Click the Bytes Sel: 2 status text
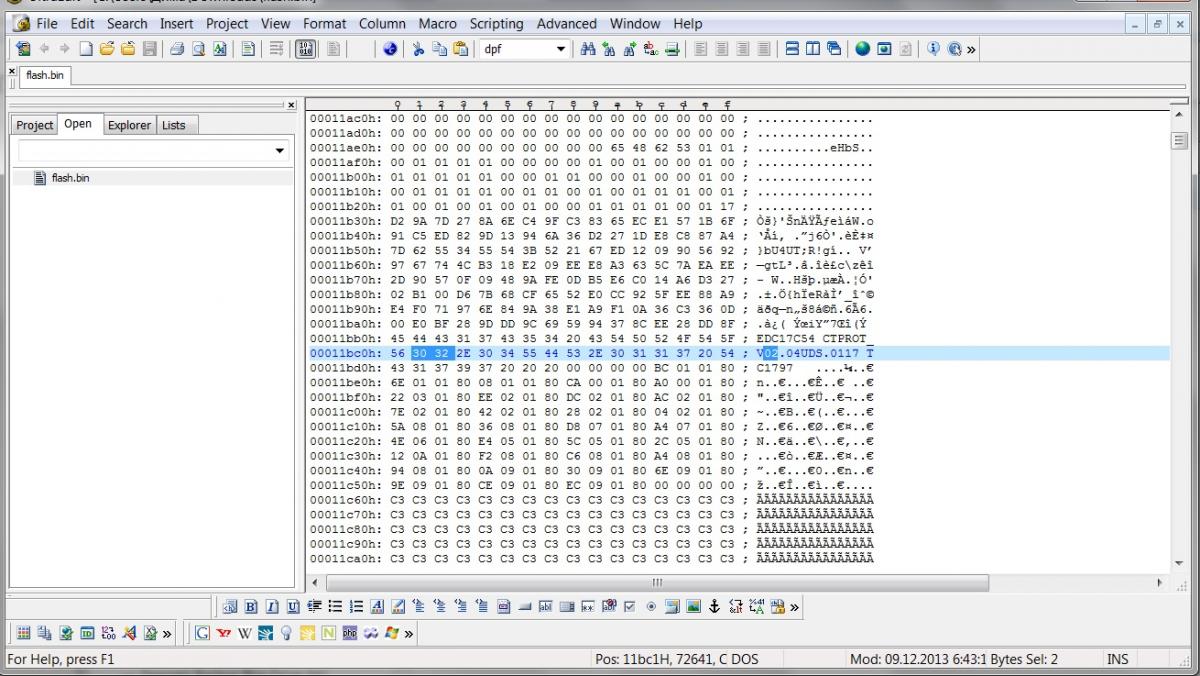Screen dimensions: 1200x676 tap(1022, 659)
